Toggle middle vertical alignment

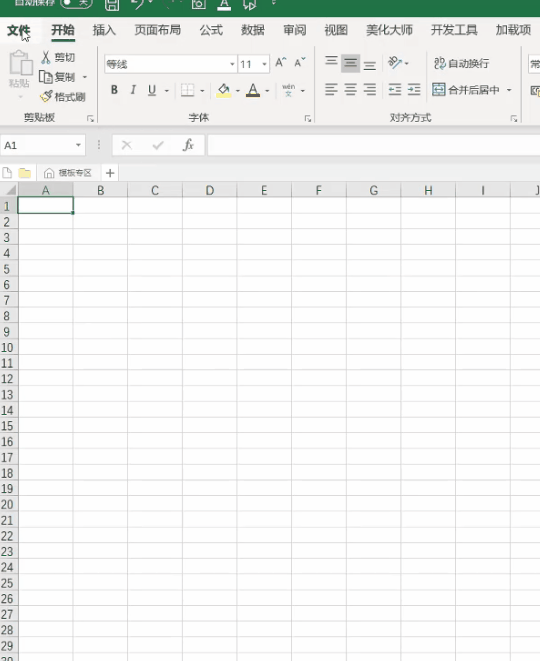tap(350, 63)
